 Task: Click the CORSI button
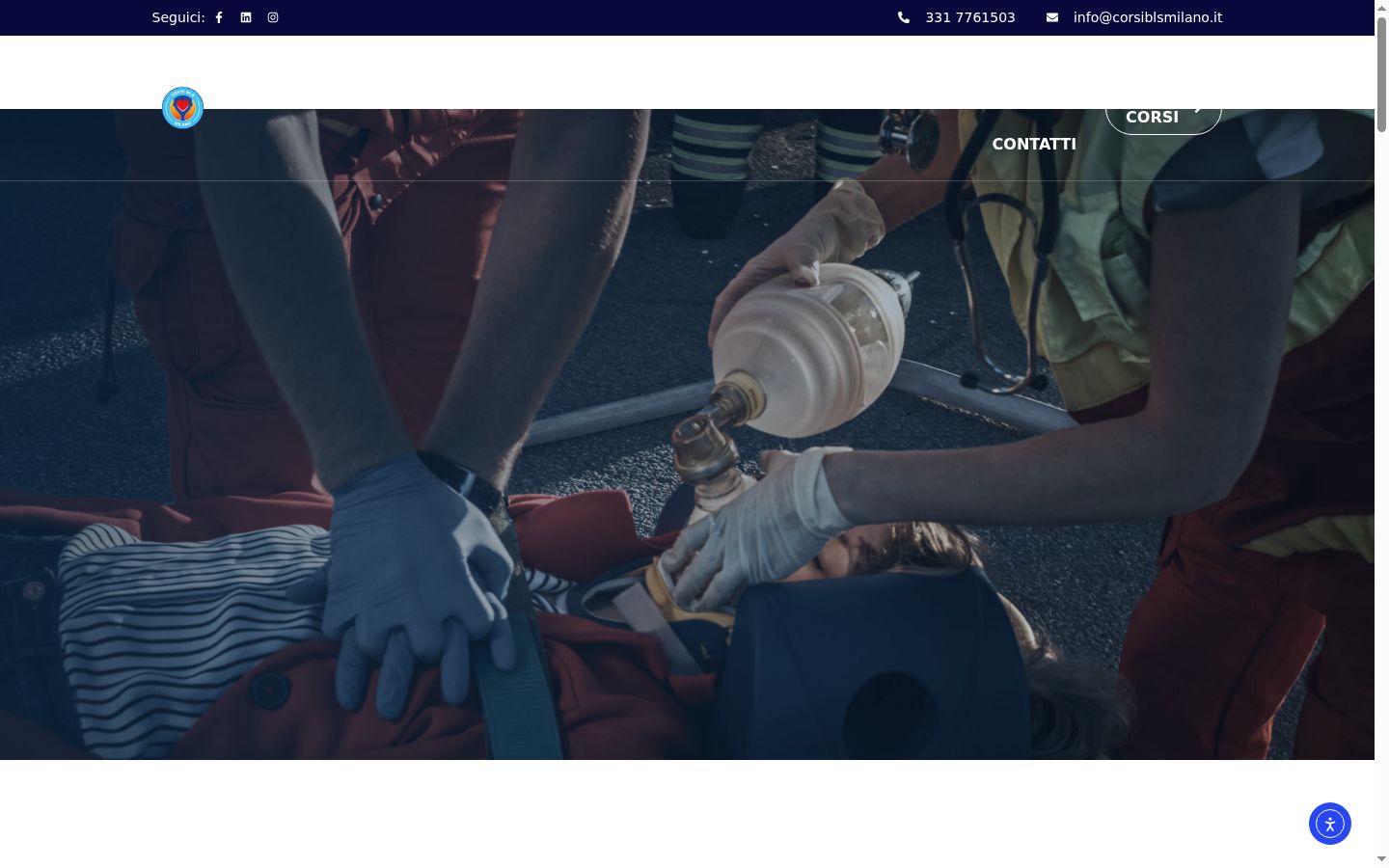(1163, 116)
